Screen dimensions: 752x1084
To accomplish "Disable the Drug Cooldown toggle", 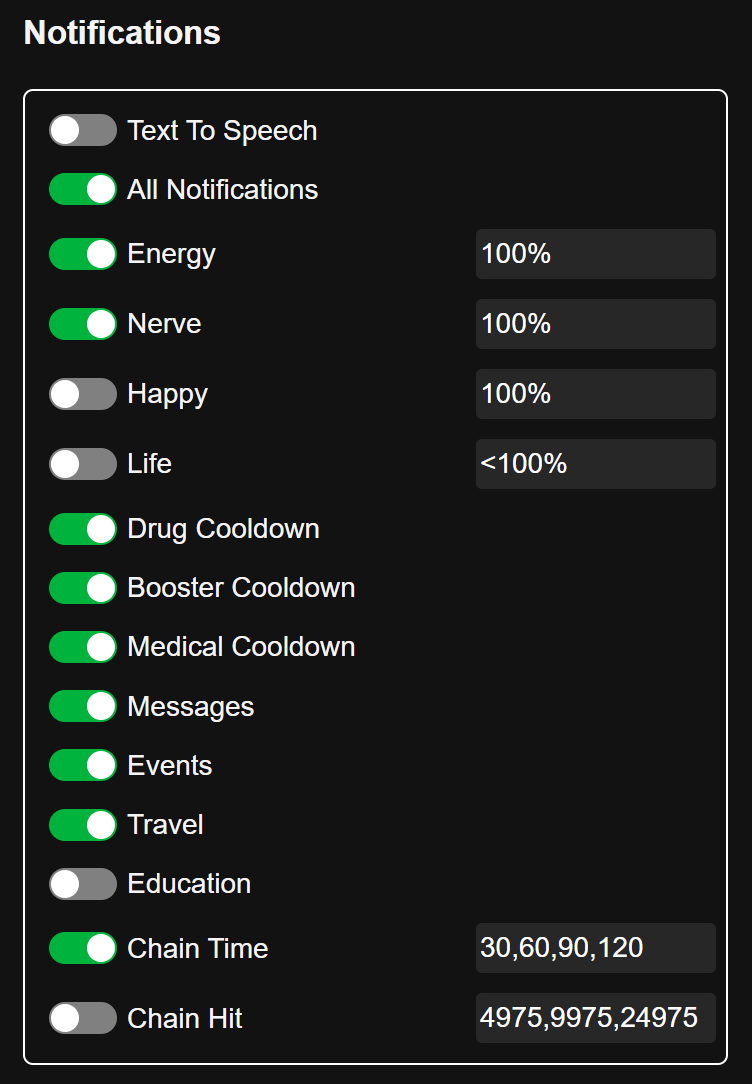I will coord(83,528).
